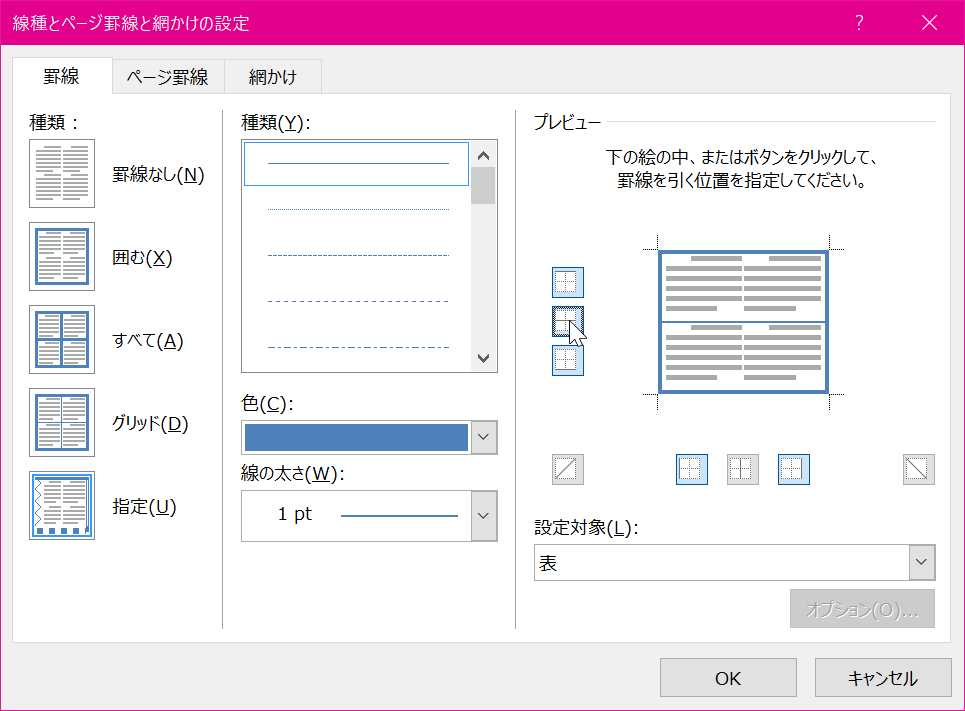Toggle the bottom border button beside preview
The image size is (965, 711).
coord(567,360)
